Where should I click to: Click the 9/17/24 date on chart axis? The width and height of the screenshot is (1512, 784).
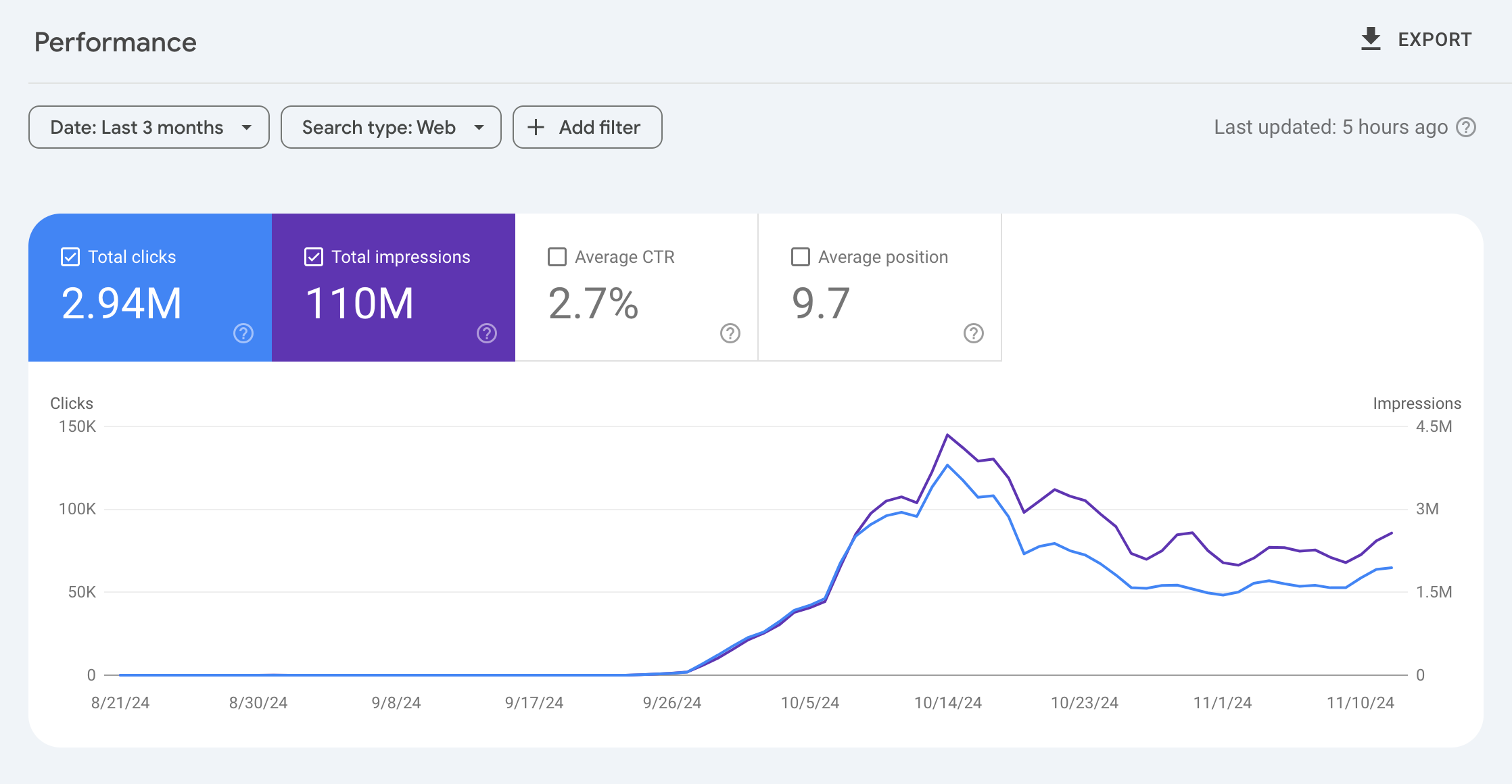[534, 703]
